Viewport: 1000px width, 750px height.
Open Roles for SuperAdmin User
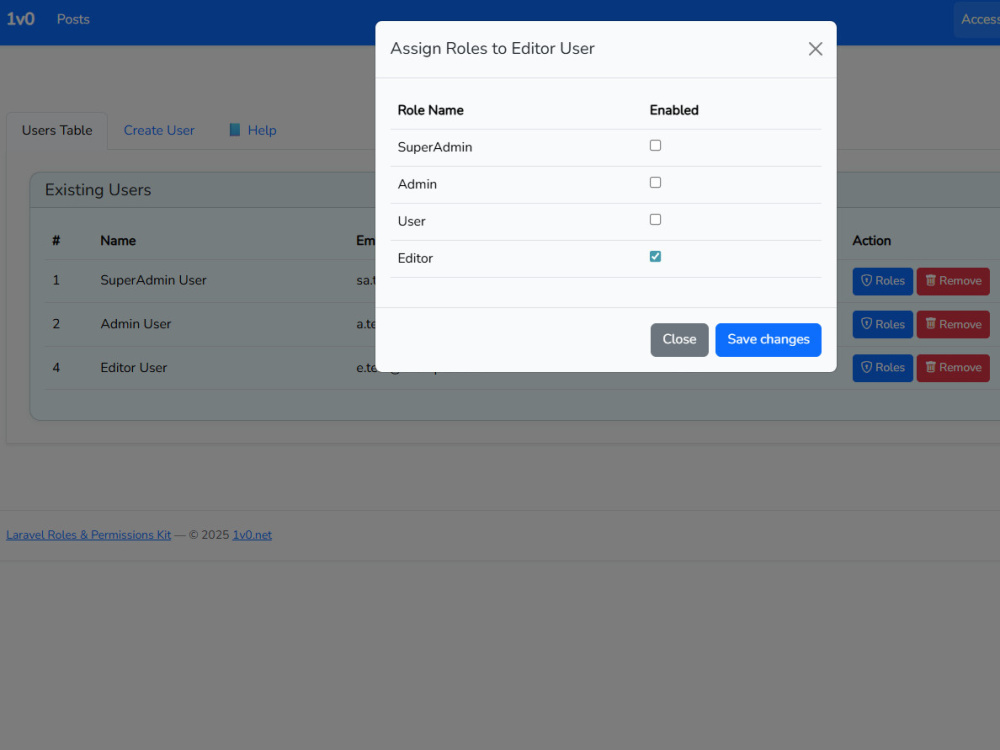883,281
